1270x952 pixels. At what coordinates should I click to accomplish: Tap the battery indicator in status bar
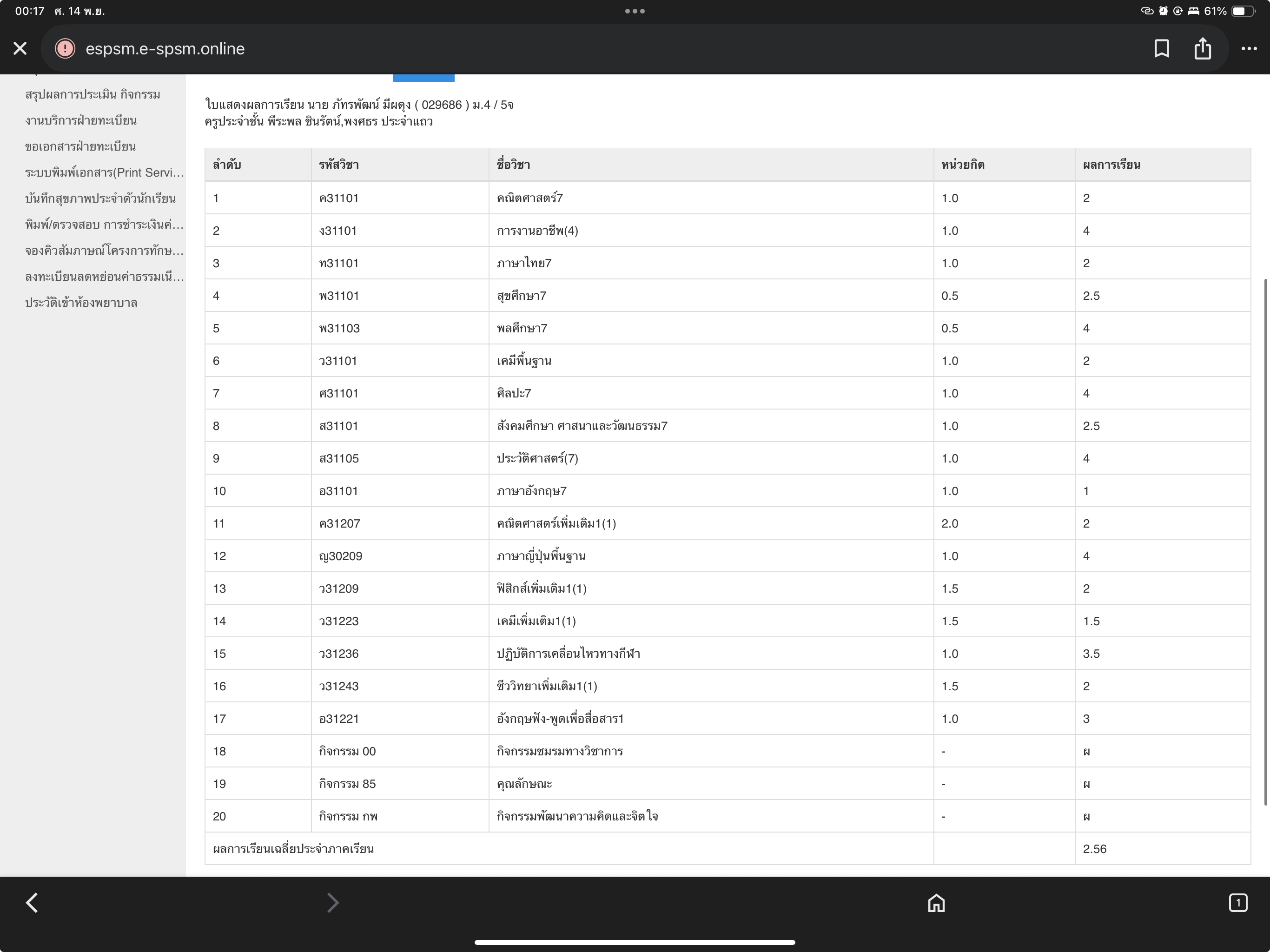(x=1242, y=11)
